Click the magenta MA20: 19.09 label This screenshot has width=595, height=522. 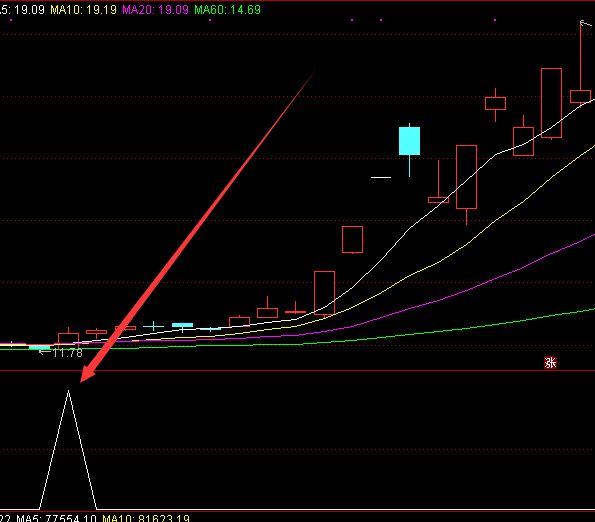155,9
